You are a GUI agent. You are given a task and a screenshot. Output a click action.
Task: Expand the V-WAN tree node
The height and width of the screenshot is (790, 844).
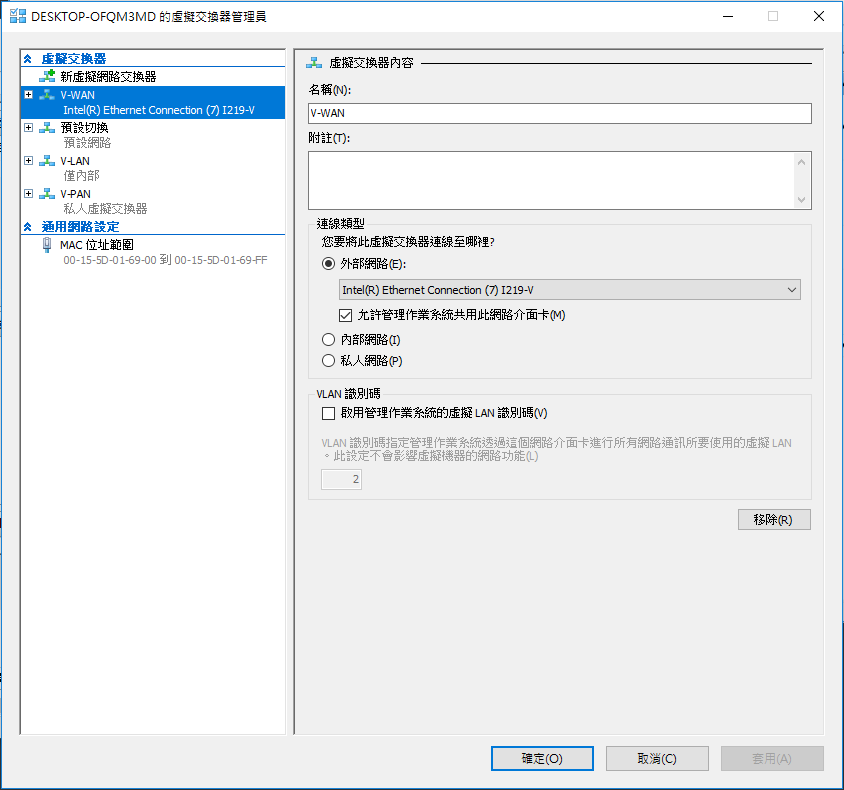(27, 94)
